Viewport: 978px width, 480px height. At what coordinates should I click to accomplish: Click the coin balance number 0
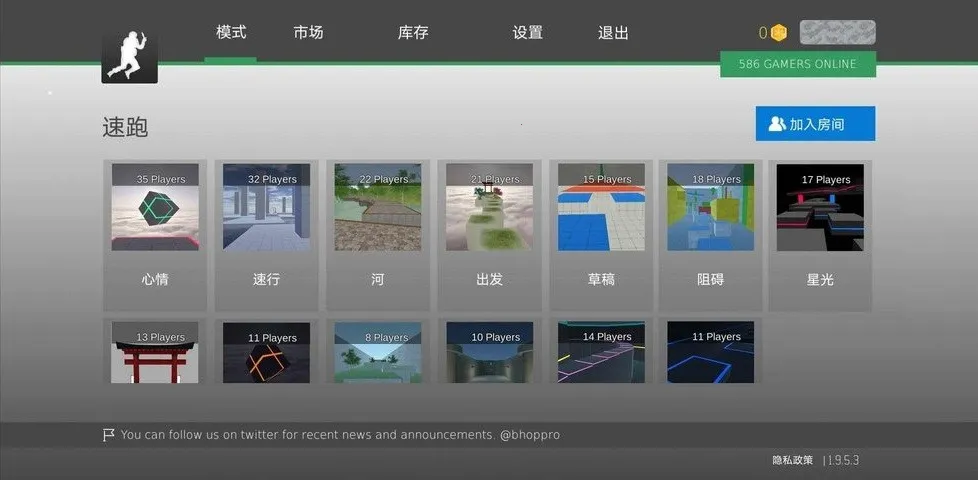click(x=763, y=33)
